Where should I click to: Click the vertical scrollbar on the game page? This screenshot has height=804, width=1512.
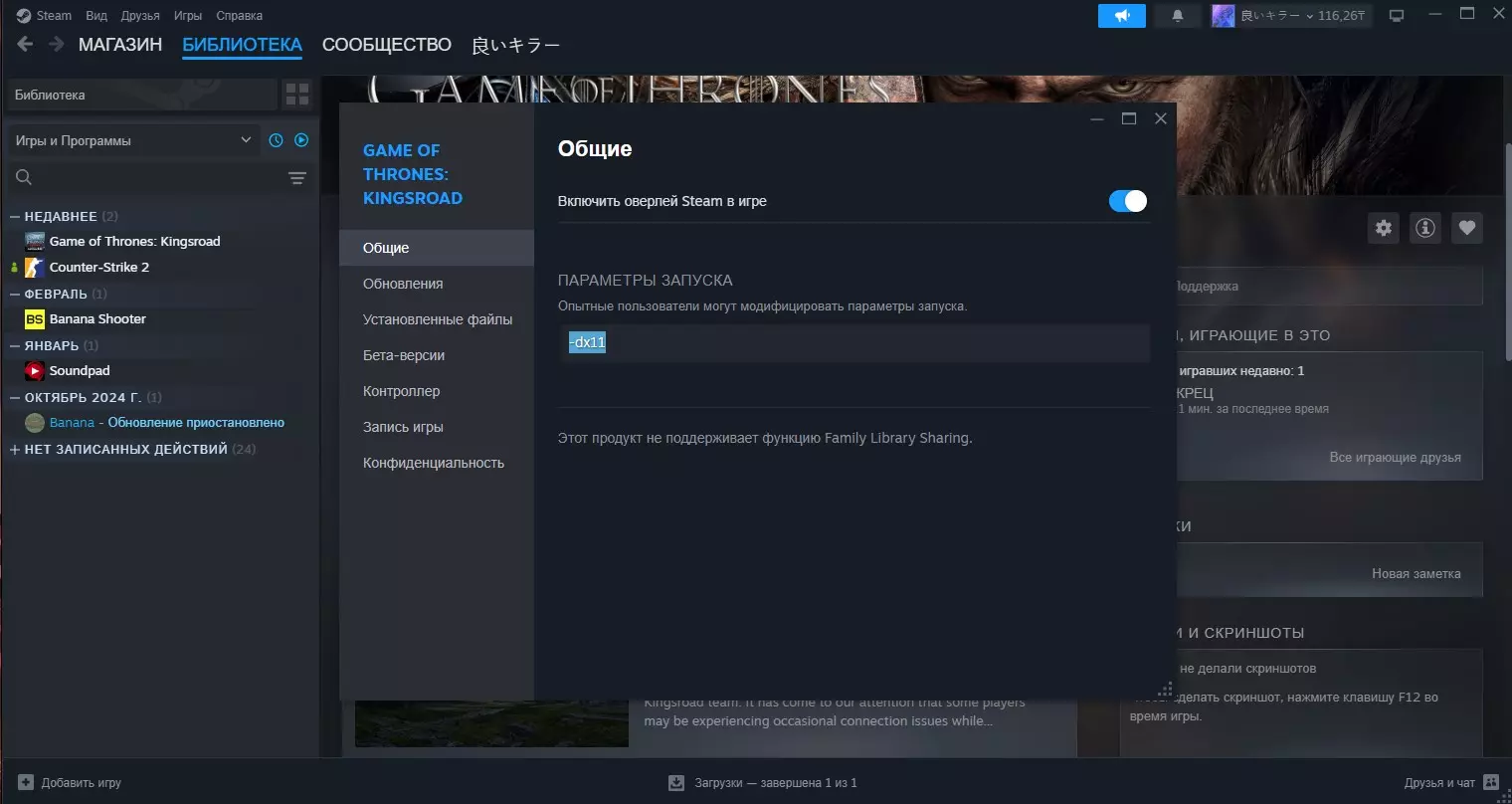click(1507, 251)
